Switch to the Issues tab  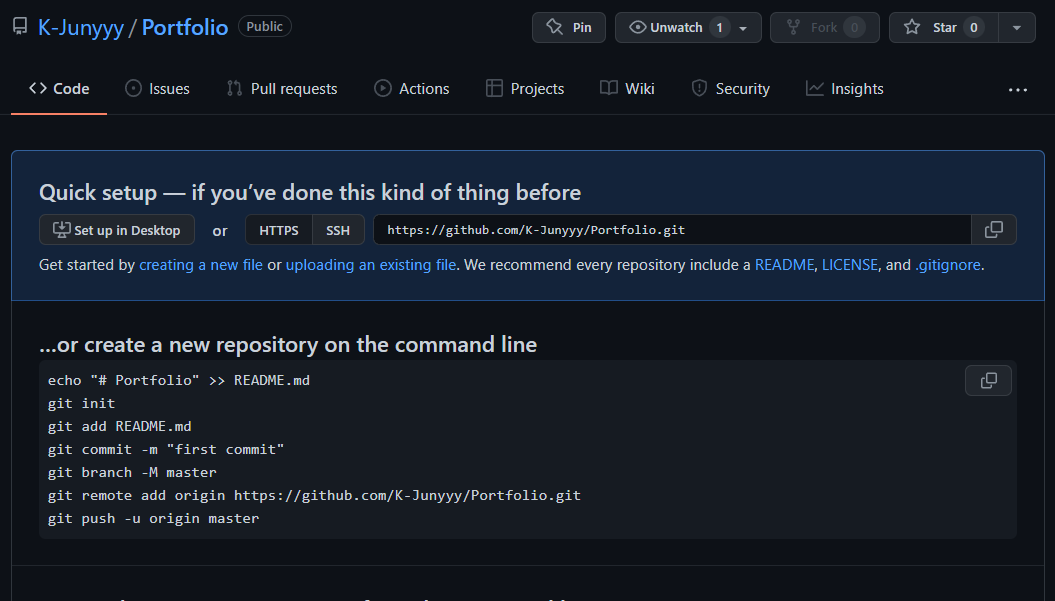pyautogui.click(x=157, y=89)
